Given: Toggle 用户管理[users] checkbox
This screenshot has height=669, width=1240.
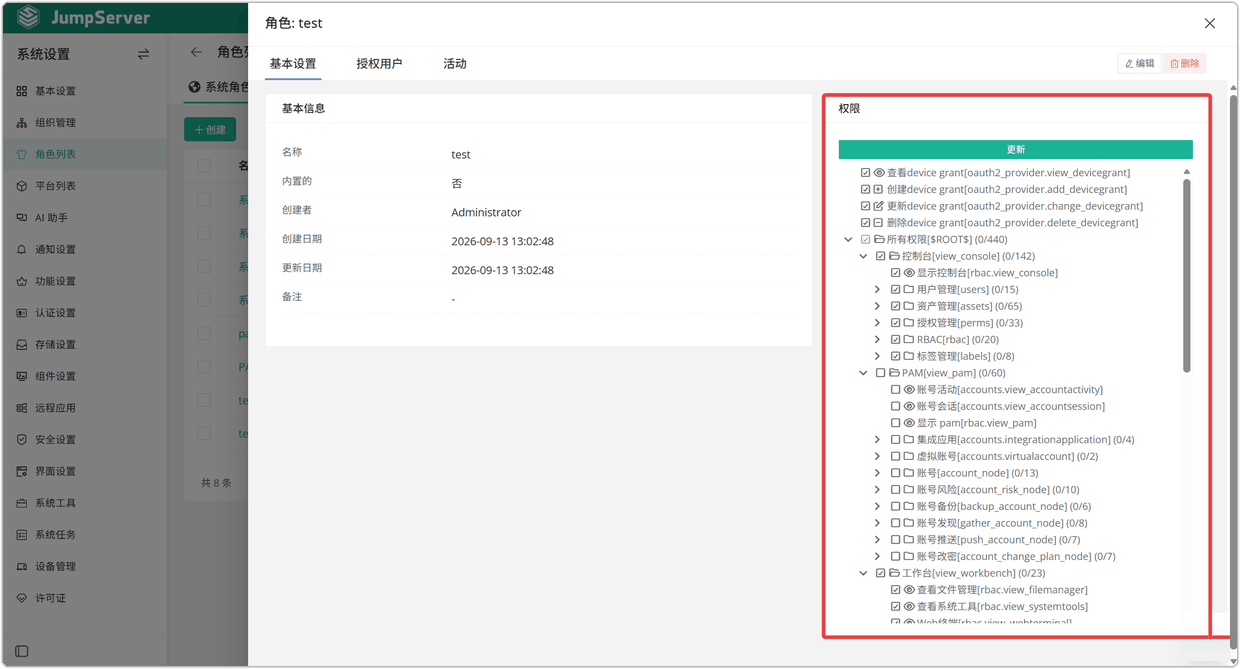Looking at the screenshot, I should [x=896, y=290].
